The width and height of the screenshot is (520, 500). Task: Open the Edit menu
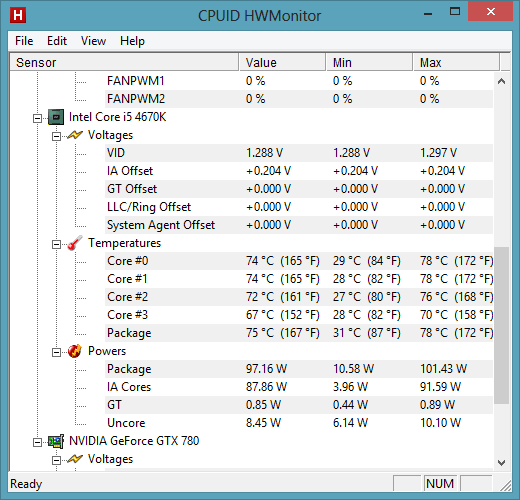(x=57, y=41)
